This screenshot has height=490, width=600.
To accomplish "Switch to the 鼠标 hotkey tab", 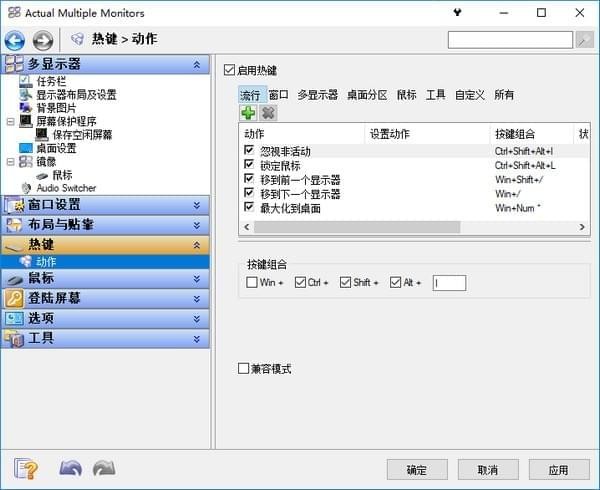I will pyautogui.click(x=406, y=94).
